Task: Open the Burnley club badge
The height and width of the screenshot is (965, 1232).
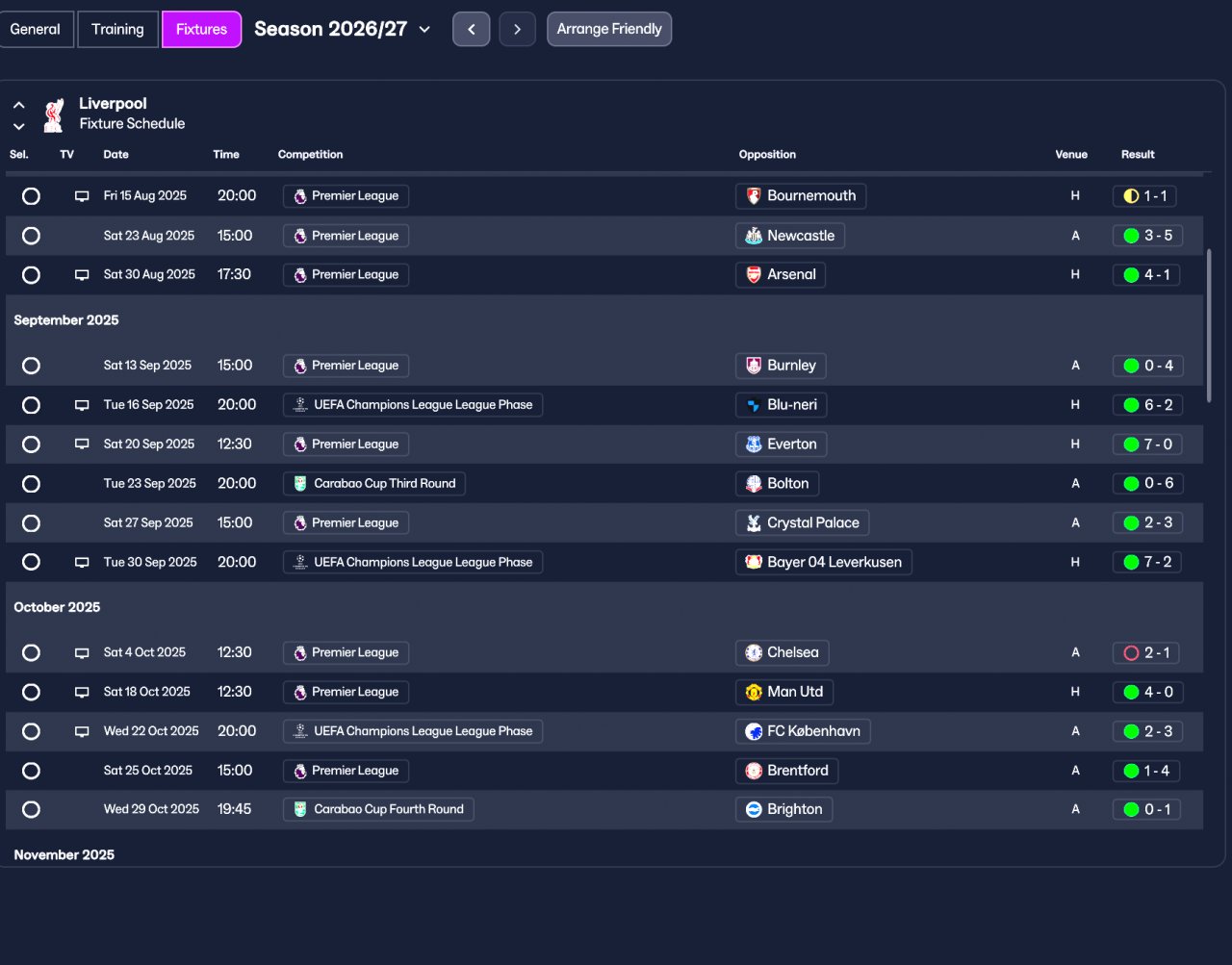Action: tap(754, 366)
